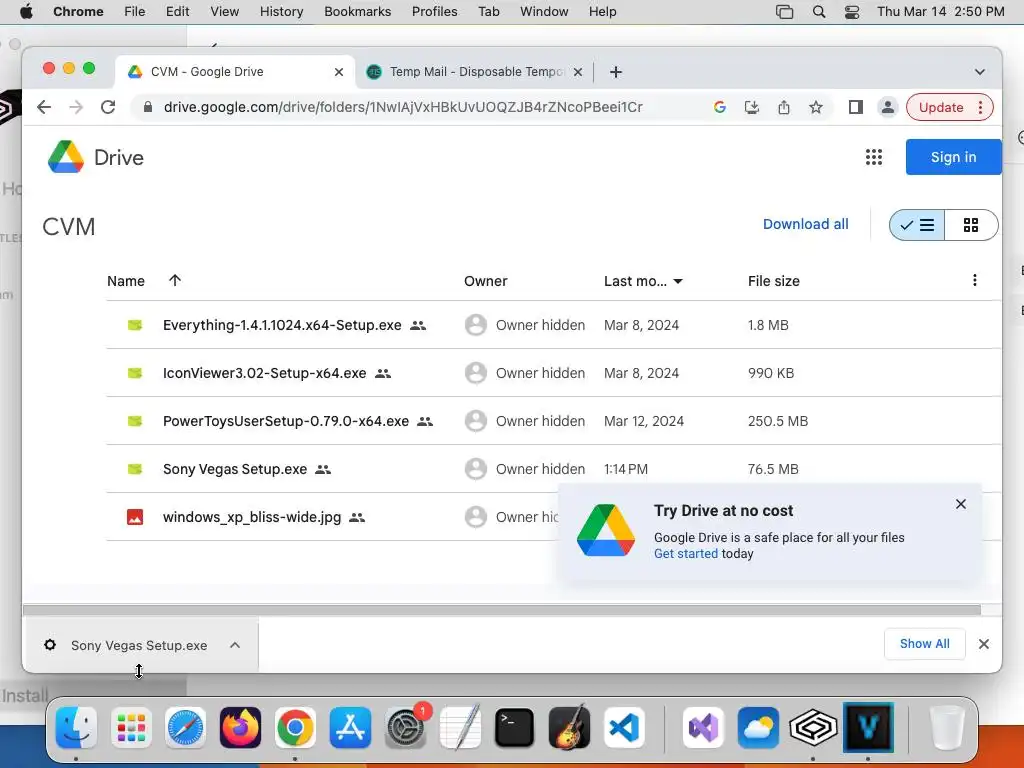Click the Name sort arrow

click(x=174, y=280)
